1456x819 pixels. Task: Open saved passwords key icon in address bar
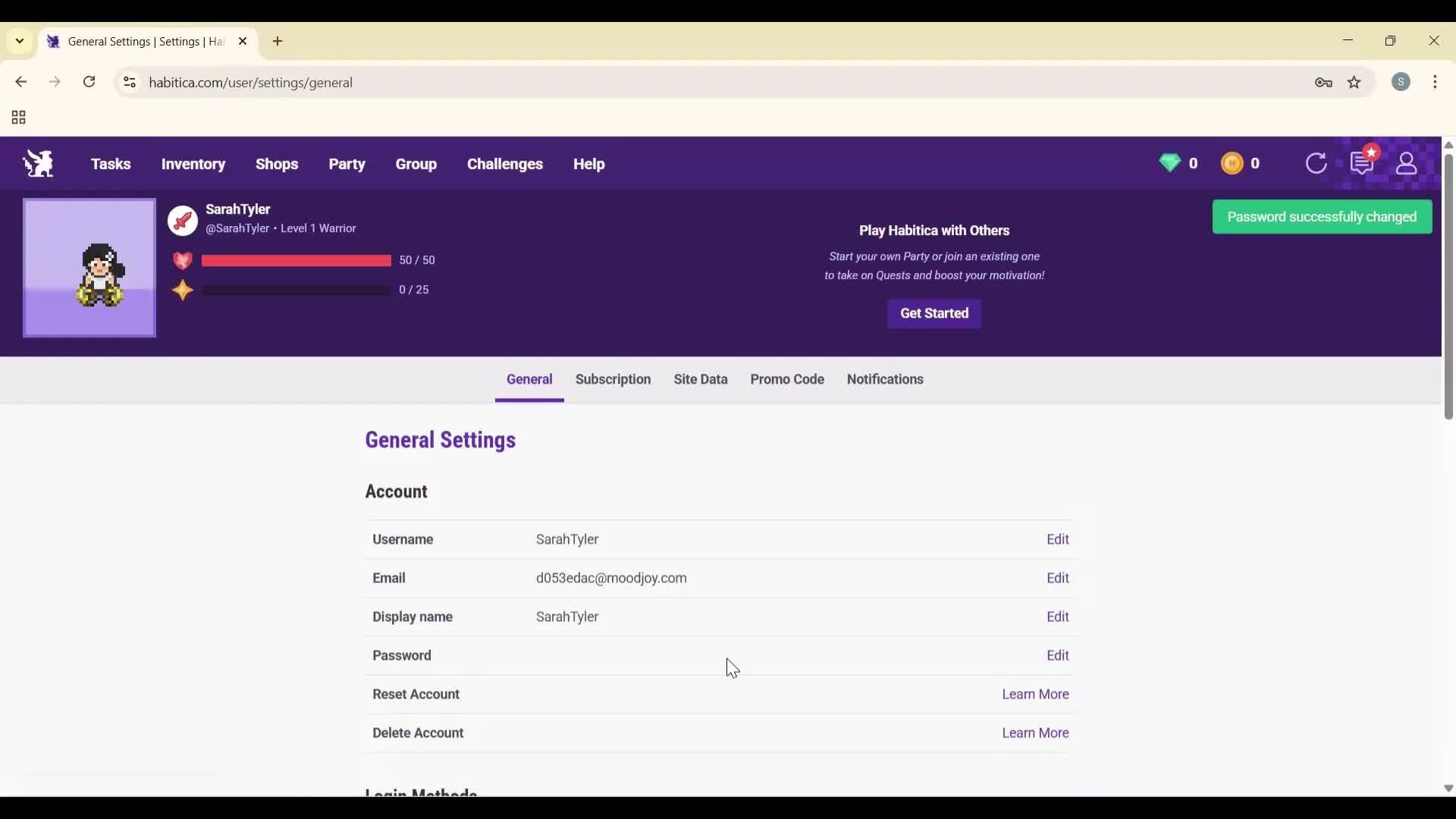coord(1323,83)
